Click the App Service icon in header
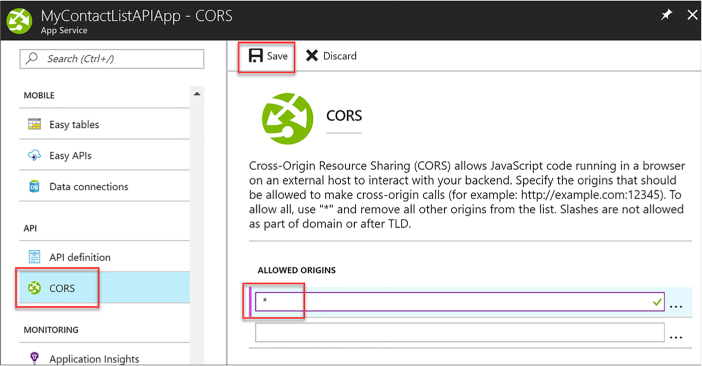 19,21
